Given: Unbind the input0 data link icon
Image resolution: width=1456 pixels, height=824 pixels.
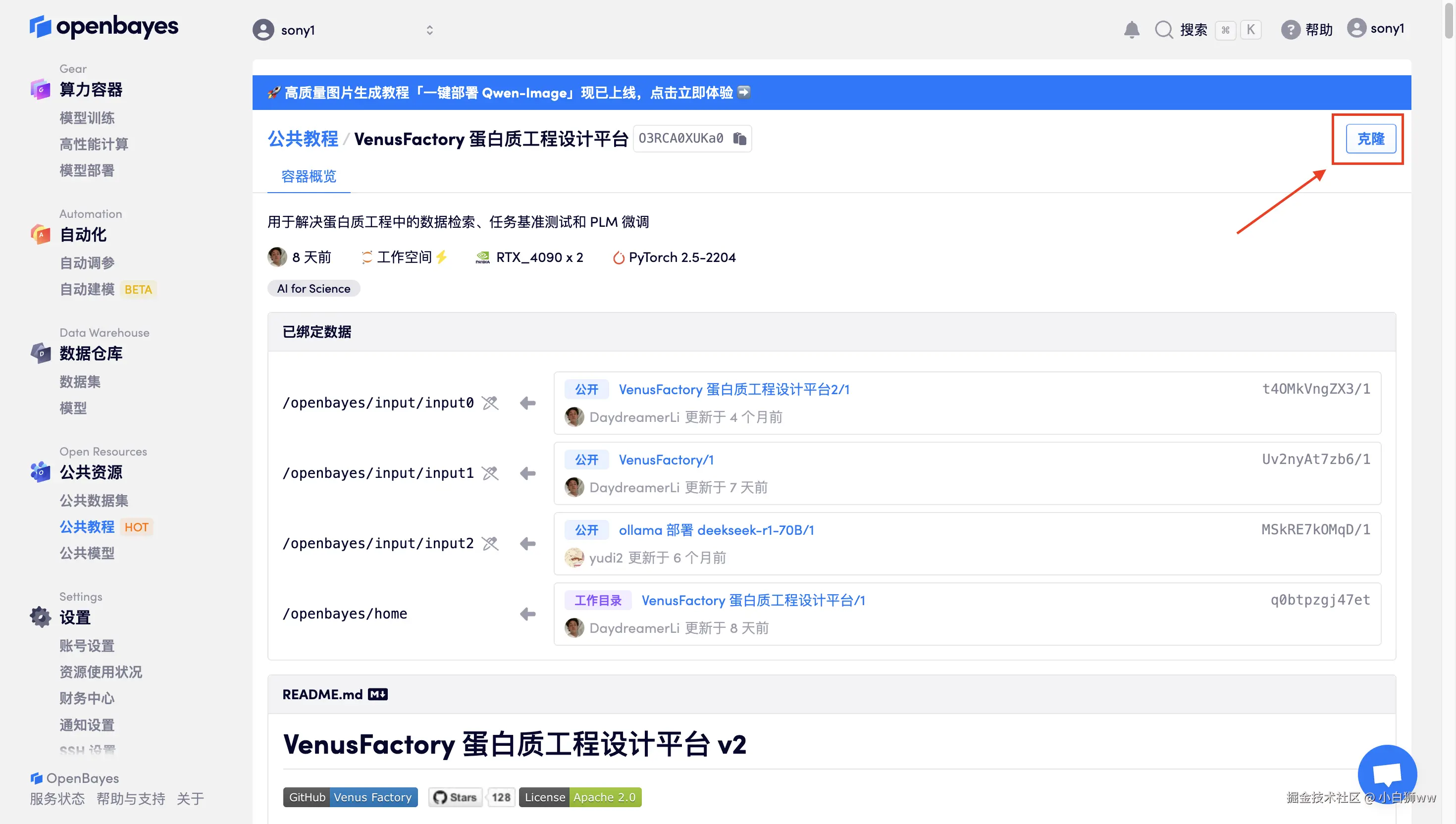Looking at the screenshot, I should 490,403.
